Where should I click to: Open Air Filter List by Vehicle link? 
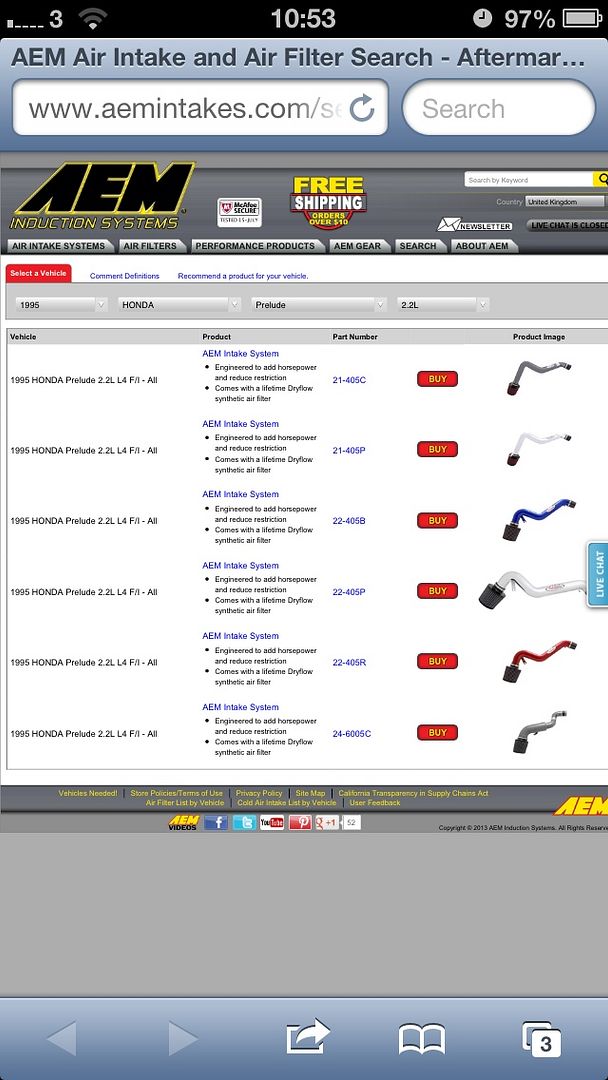tap(185, 802)
